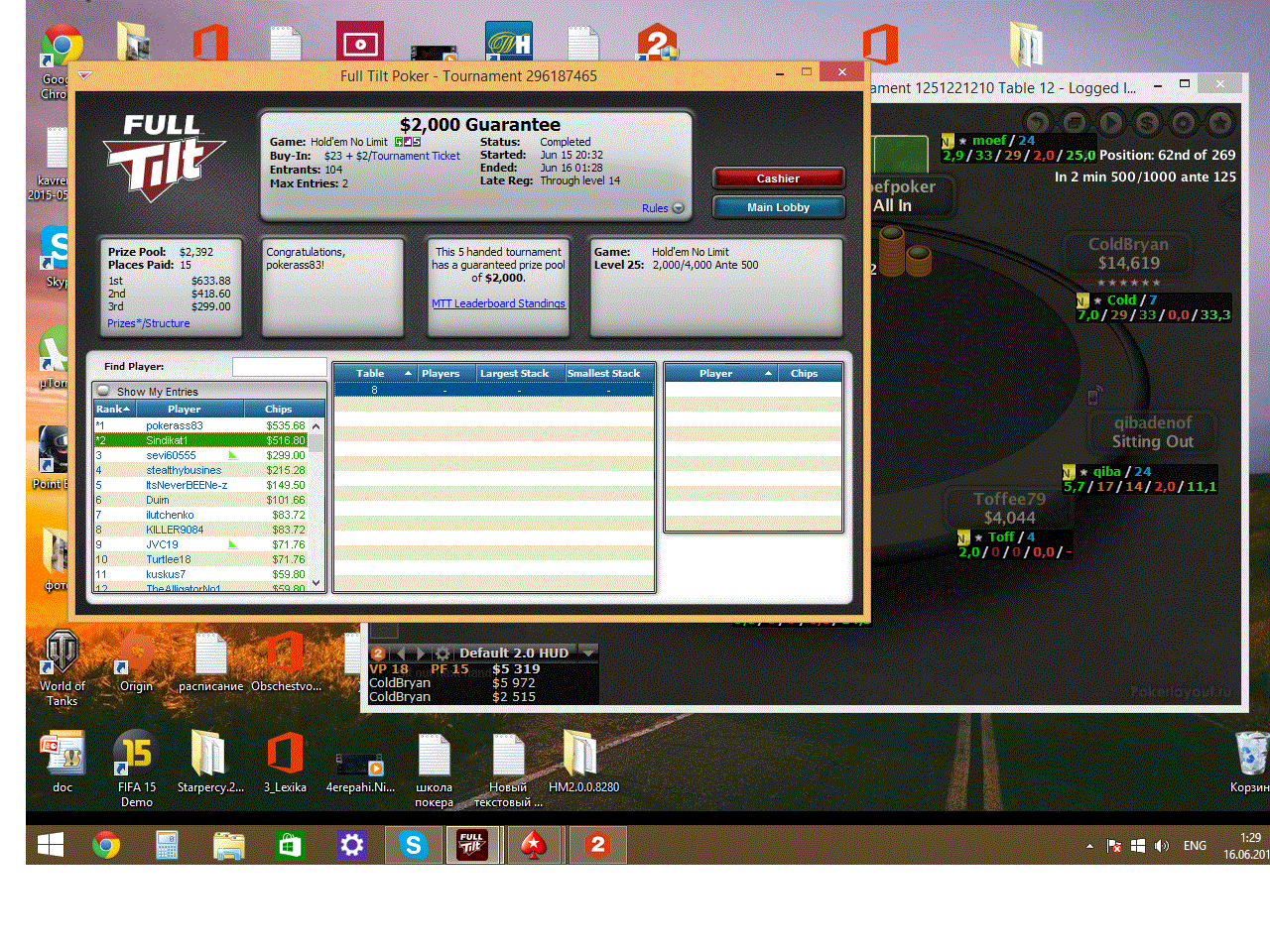Open the tournament Rules link
Screen dimensions: 1270x952
tap(655, 208)
